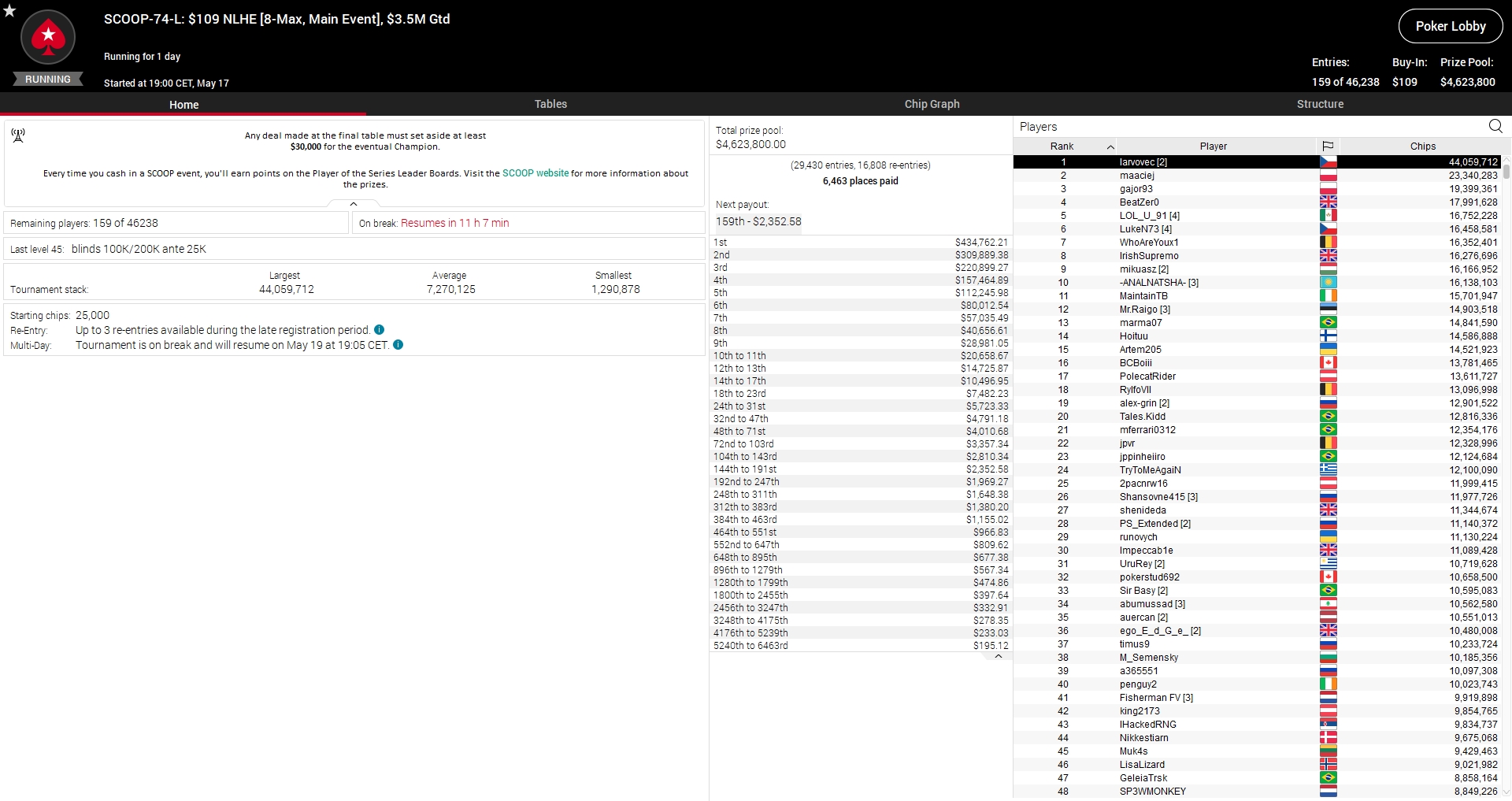The width and height of the screenshot is (1512, 801).
Task: Open the Chip Graph tab
Action: click(x=932, y=104)
